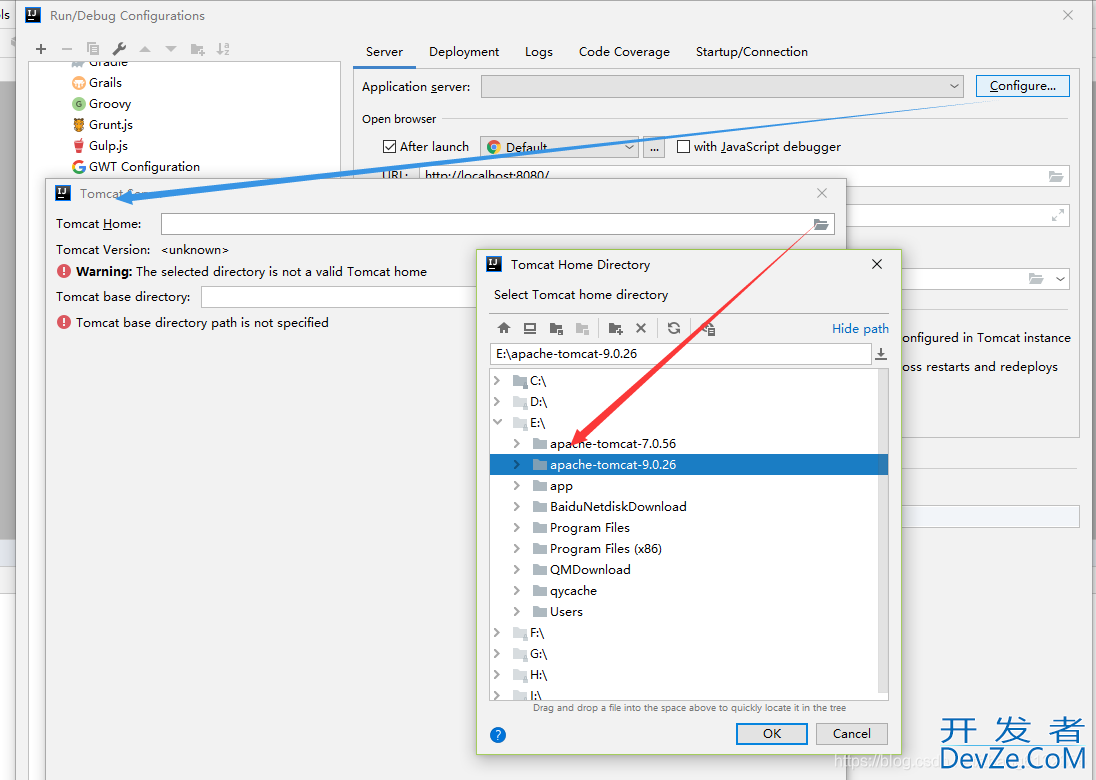The image size is (1096, 780).
Task: Switch to the Deployment tab
Action: [x=464, y=52]
